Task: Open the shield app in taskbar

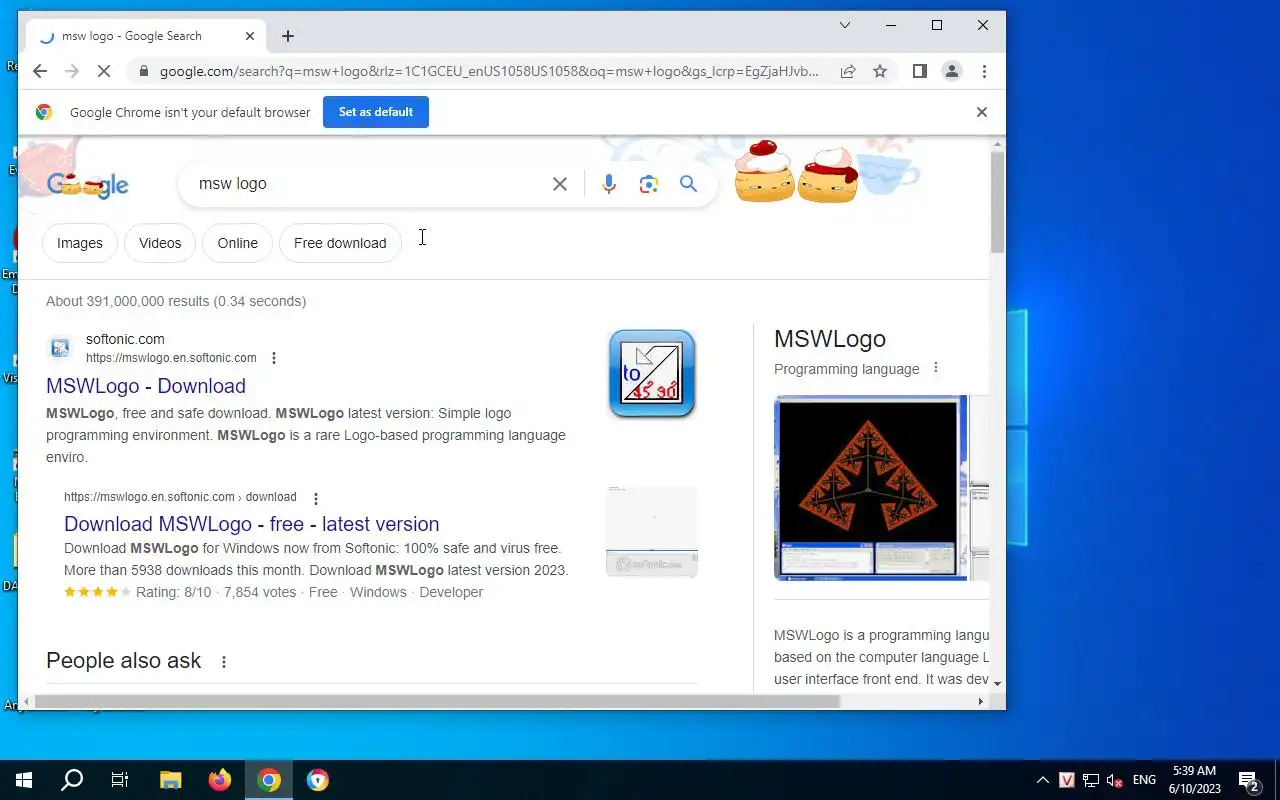Action: tap(318, 780)
